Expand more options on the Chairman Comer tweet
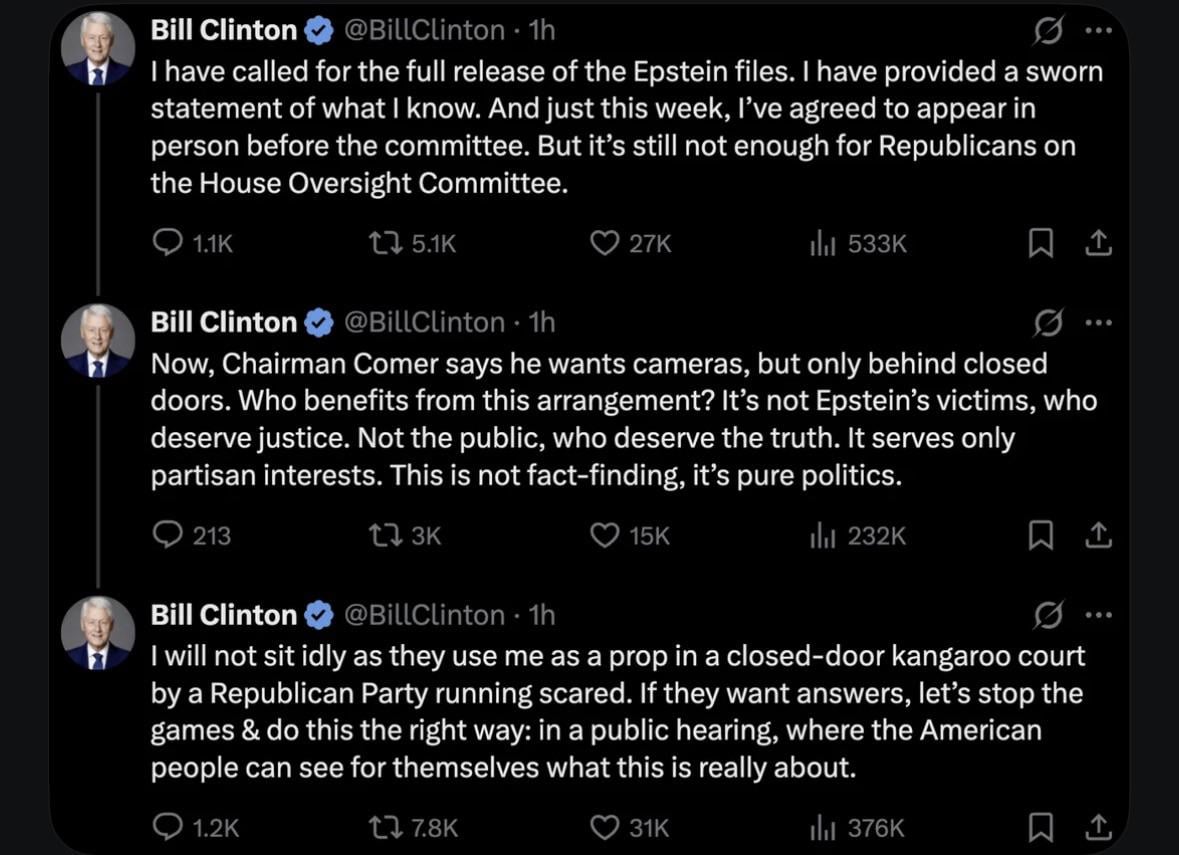Image resolution: width=1179 pixels, height=855 pixels. 1098,323
